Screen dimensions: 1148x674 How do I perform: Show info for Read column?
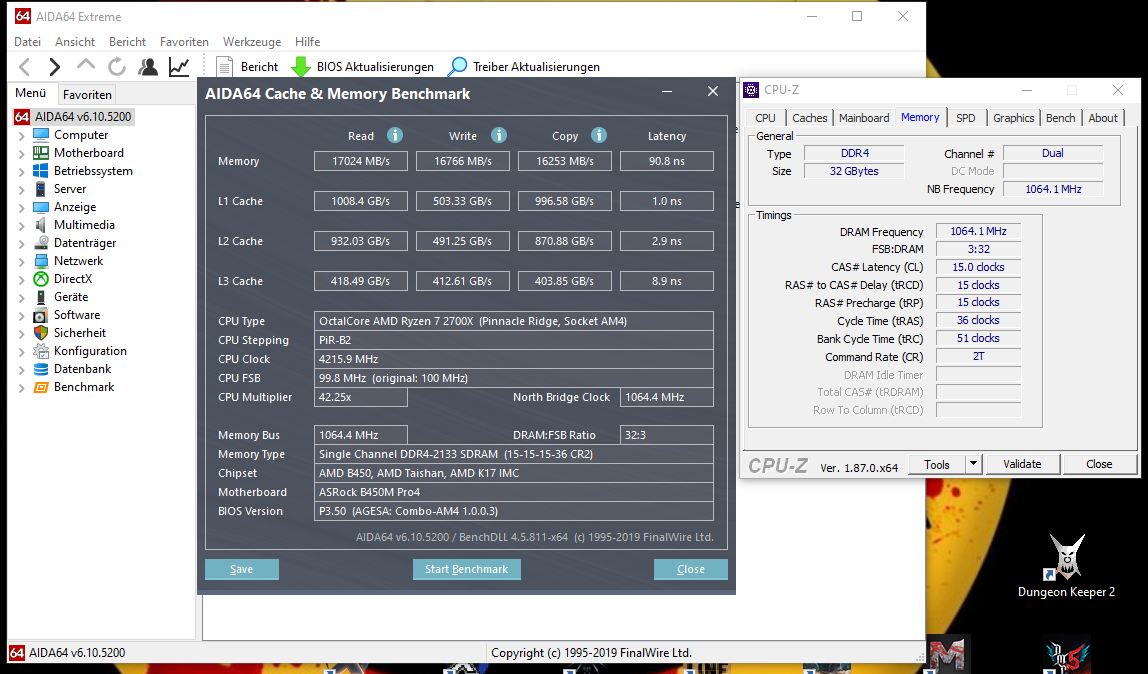click(395, 135)
